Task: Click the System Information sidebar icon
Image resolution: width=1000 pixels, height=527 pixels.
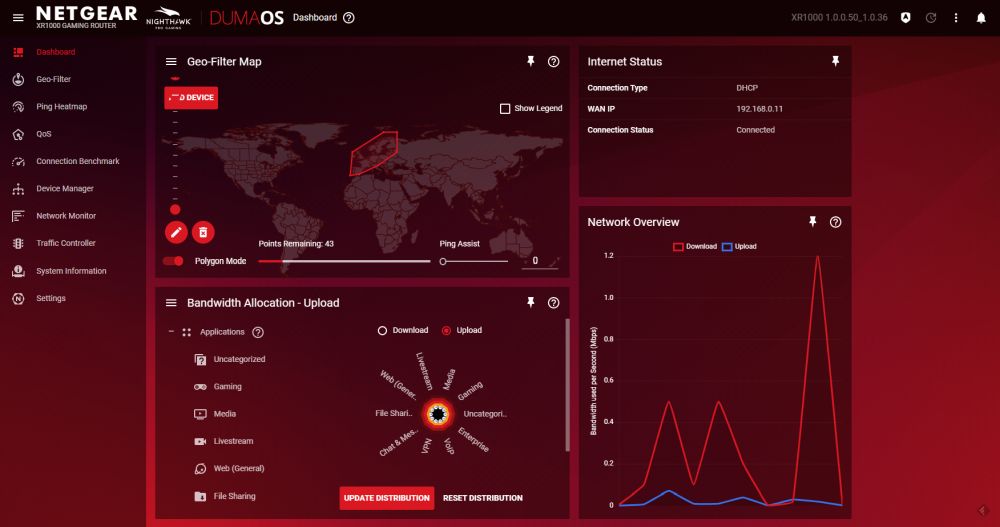Action: click(x=18, y=271)
